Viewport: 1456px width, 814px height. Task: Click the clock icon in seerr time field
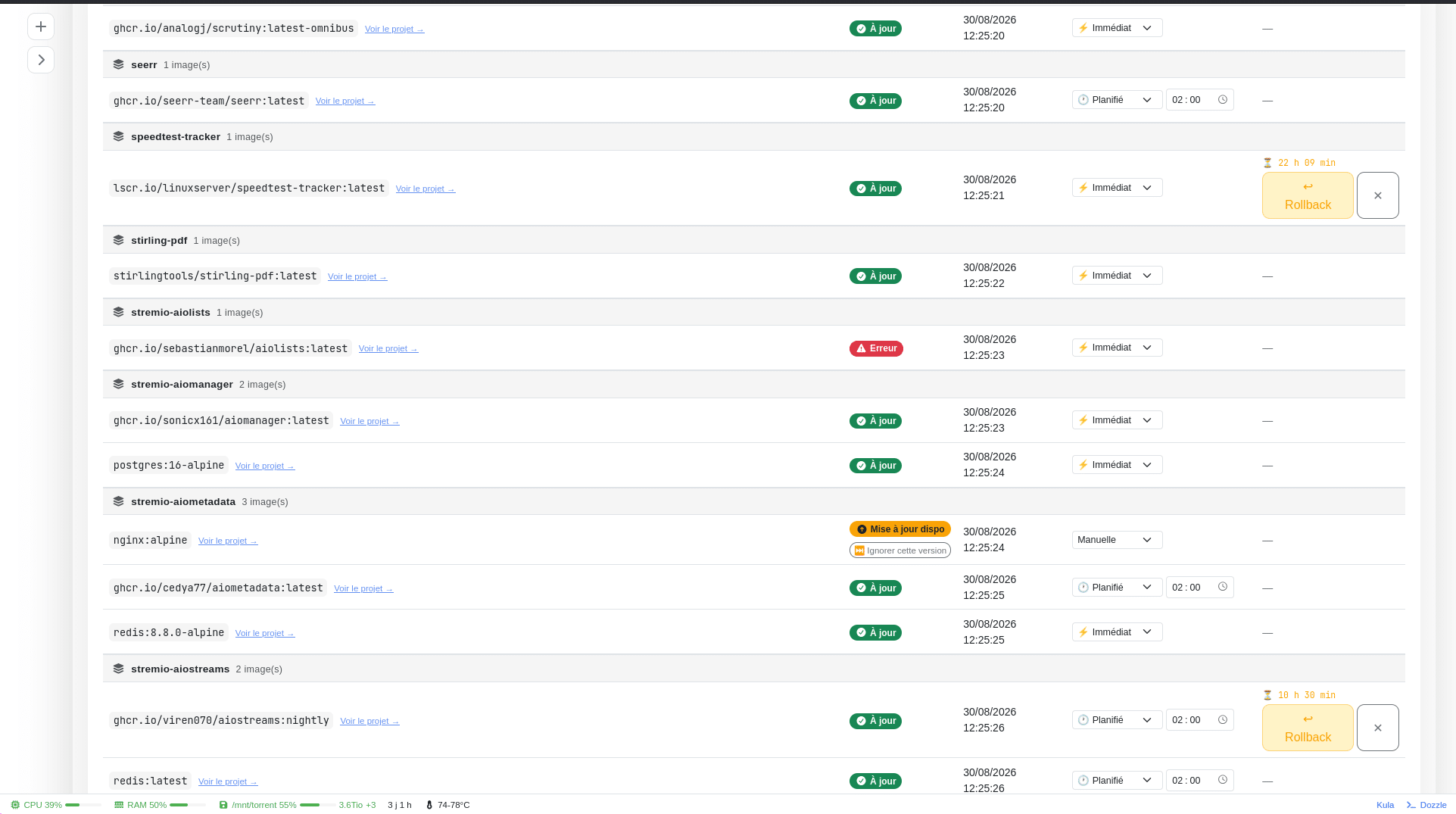pyautogui.click(x=1222, y=100)
